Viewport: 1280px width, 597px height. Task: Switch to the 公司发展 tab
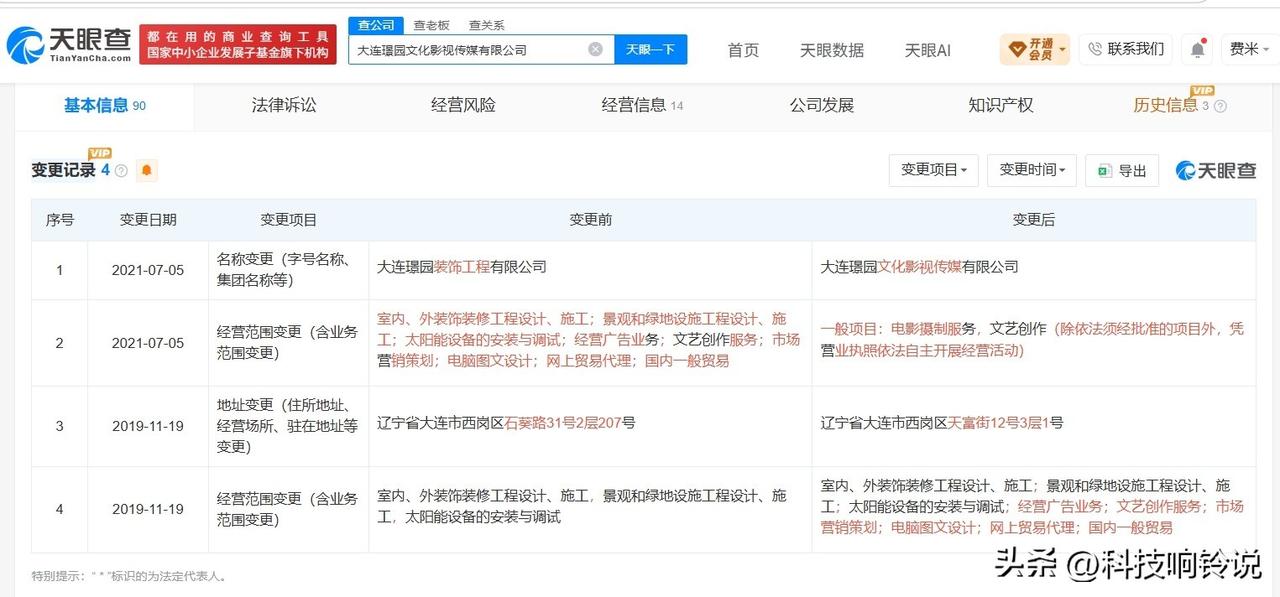(x=822, y=105)
